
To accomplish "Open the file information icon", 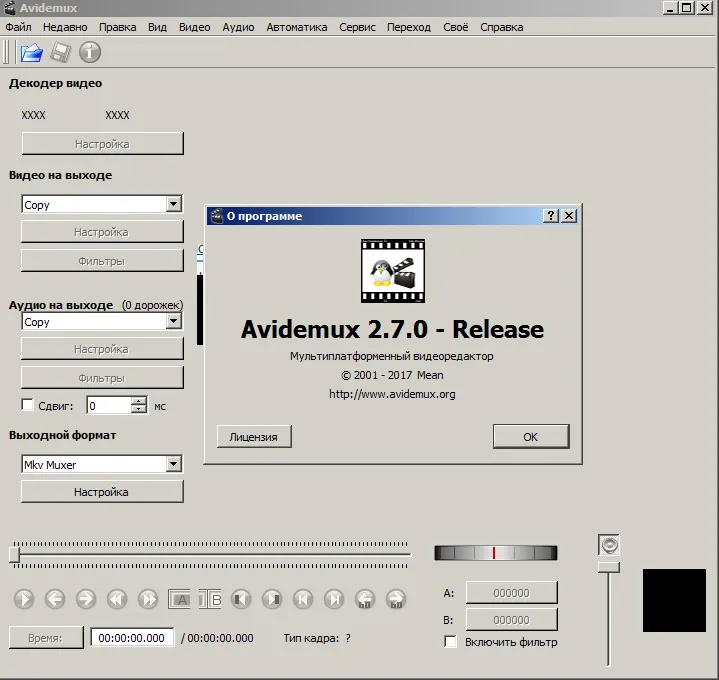I will [x=90, y=52].
